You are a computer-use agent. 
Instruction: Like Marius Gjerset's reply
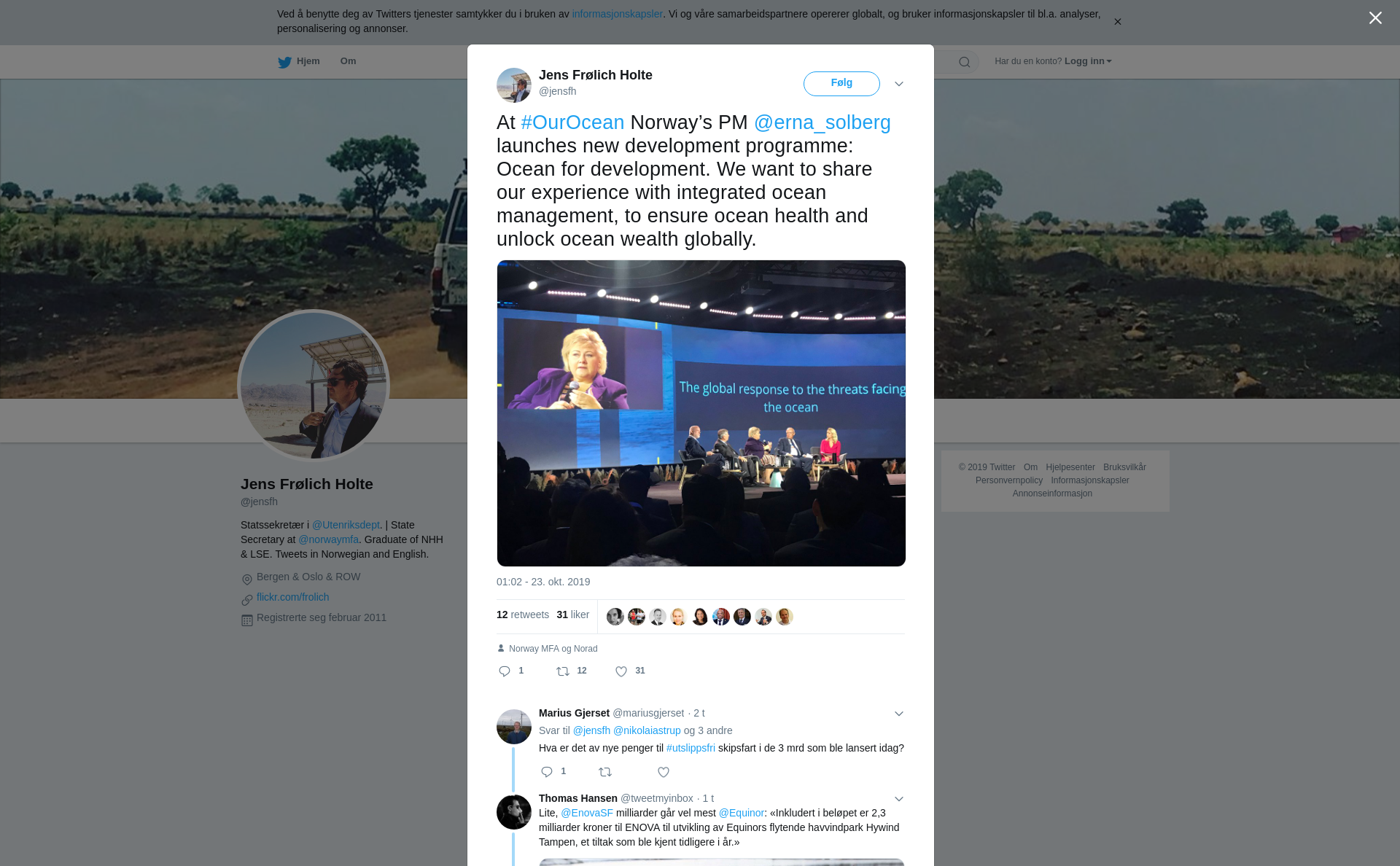pyautogui.click(x=664, y=772)
